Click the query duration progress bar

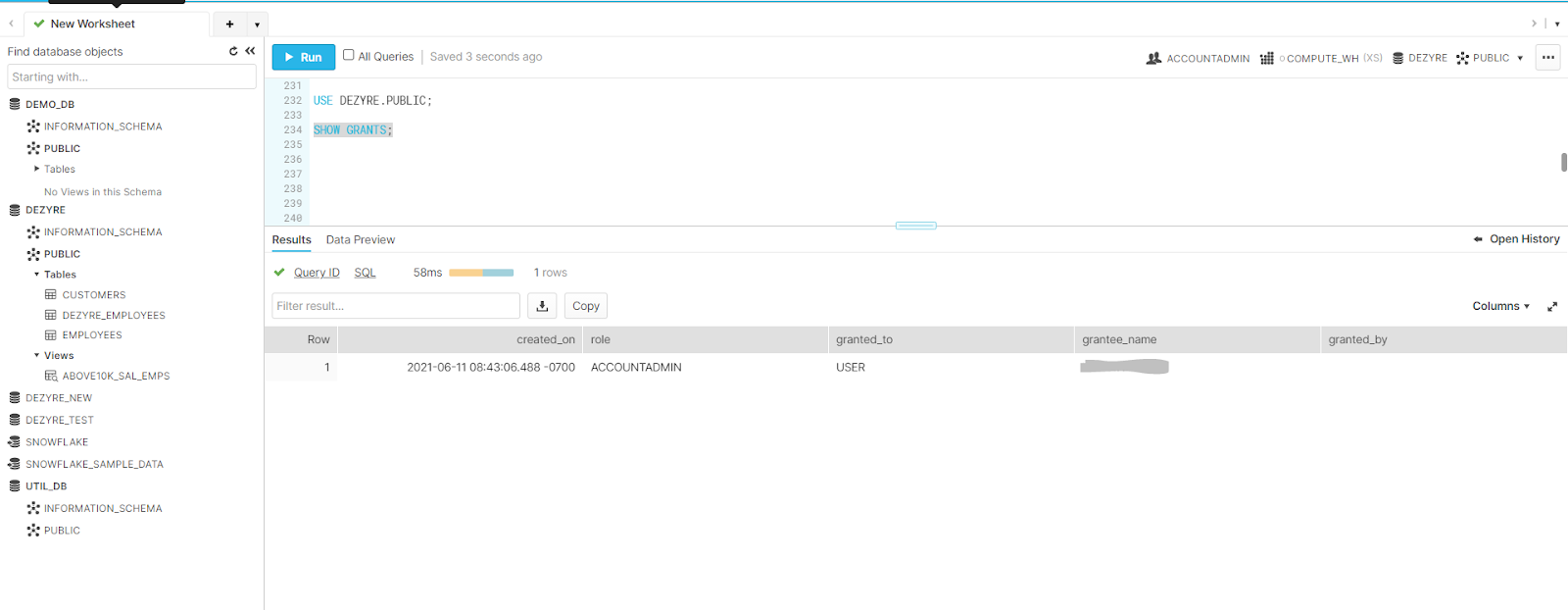point(481,273)
